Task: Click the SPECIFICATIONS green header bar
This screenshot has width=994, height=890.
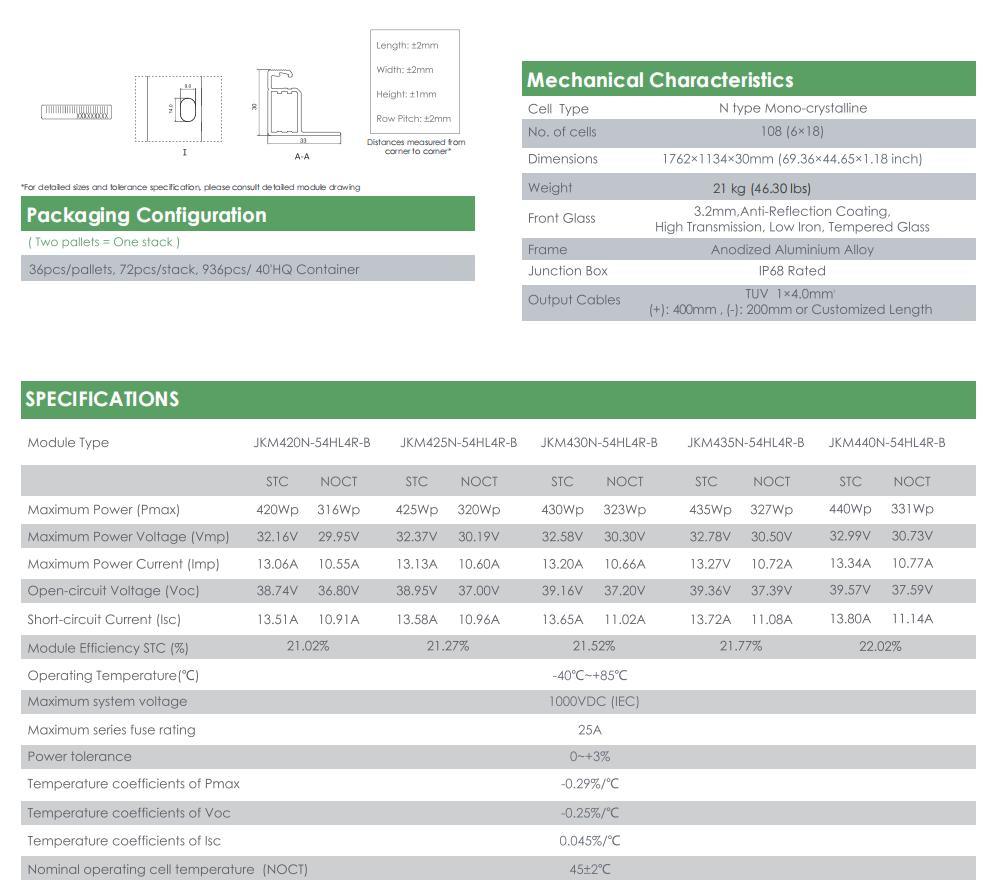Action: [497, 399]
